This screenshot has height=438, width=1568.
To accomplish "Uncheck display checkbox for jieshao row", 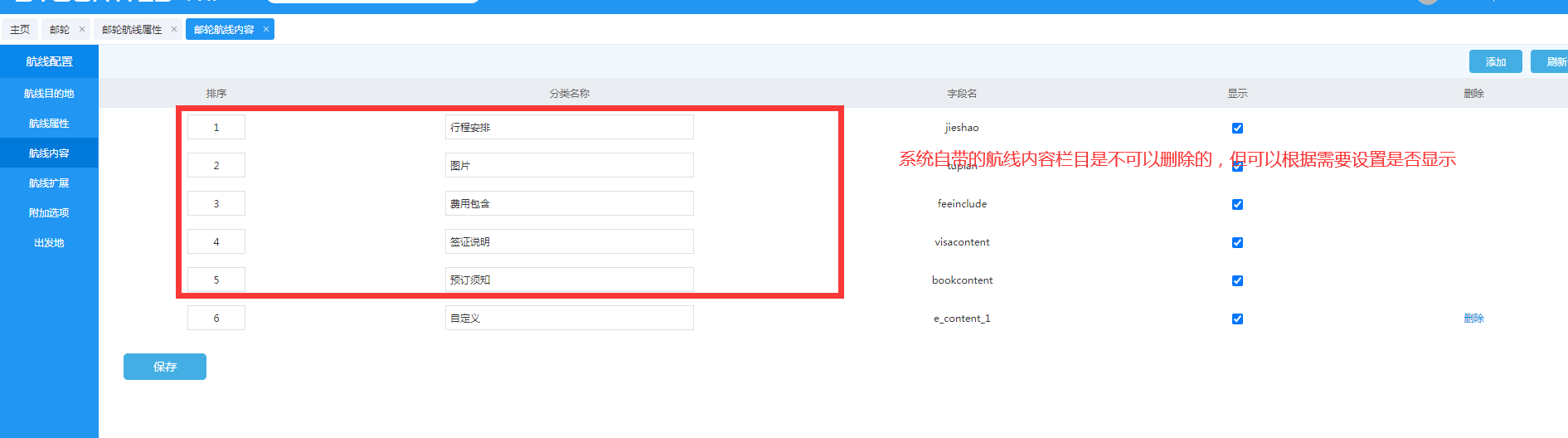I will click(1237, 128).
